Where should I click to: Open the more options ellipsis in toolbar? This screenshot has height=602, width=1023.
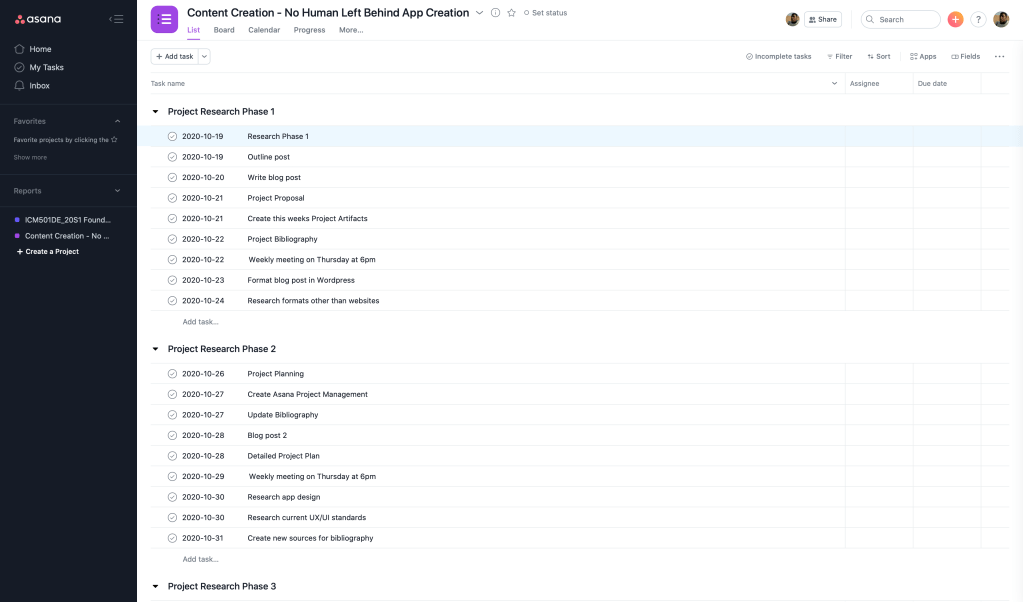(x=999, y=57)
